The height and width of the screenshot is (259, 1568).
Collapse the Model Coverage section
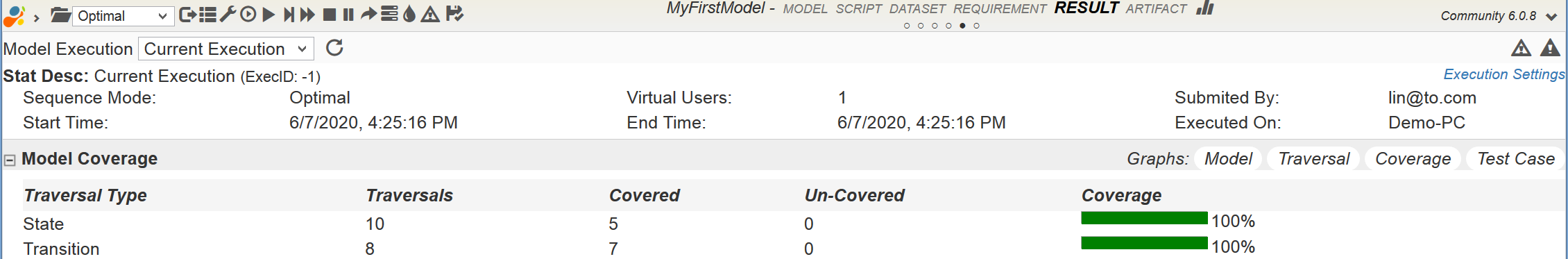point(10,160)
